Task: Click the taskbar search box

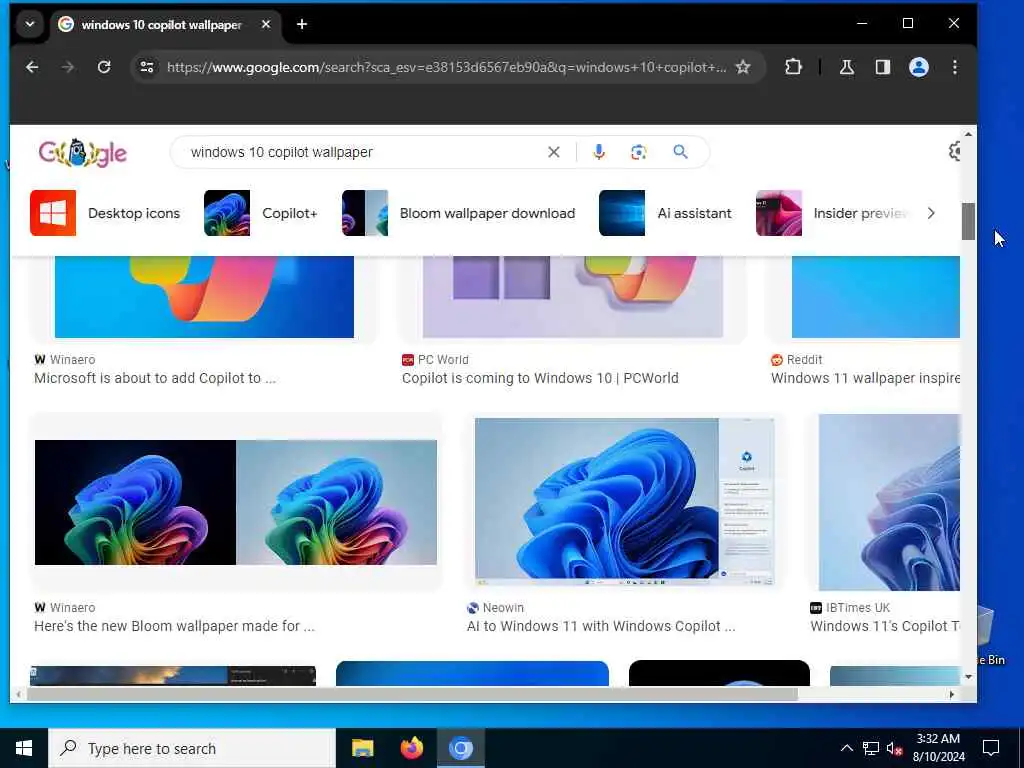Action: point(192,748)
